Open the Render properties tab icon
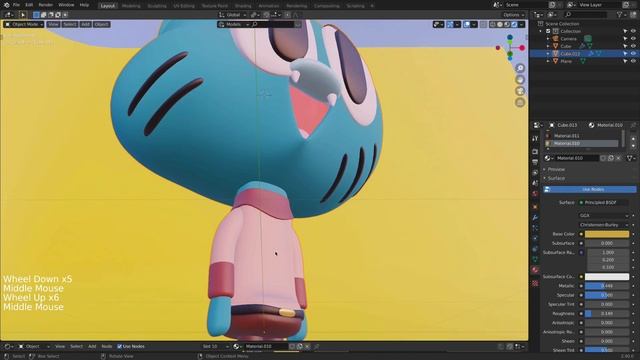Image resolution: width=640 pixels, height=360 pixels. [535, 152]
